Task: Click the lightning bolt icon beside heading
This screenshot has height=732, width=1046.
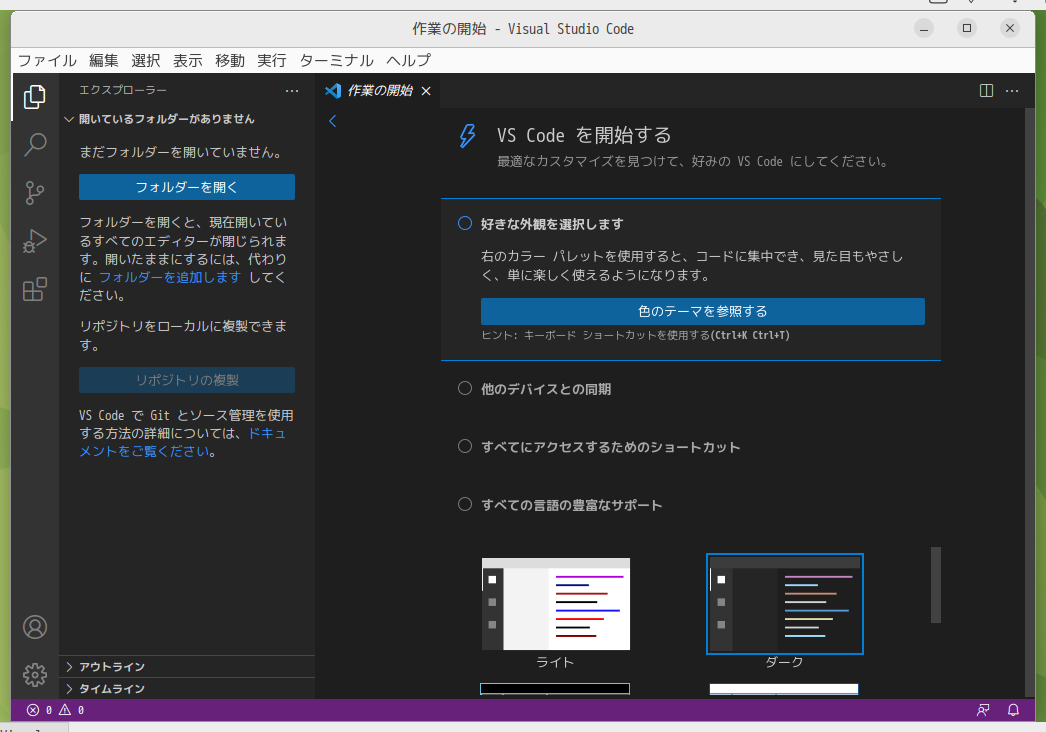Action: pyautogui.click(x=467, y=135)
